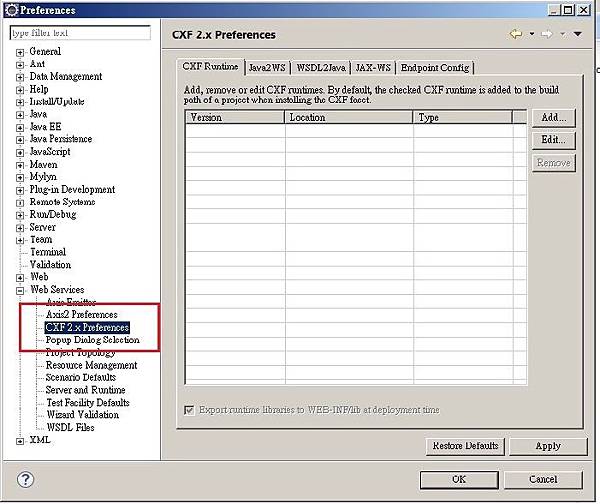Image resolution: width=600 pixels, height=504 pixels.
Task: Expand the Java EE node
Action: [x=20, y=127]
